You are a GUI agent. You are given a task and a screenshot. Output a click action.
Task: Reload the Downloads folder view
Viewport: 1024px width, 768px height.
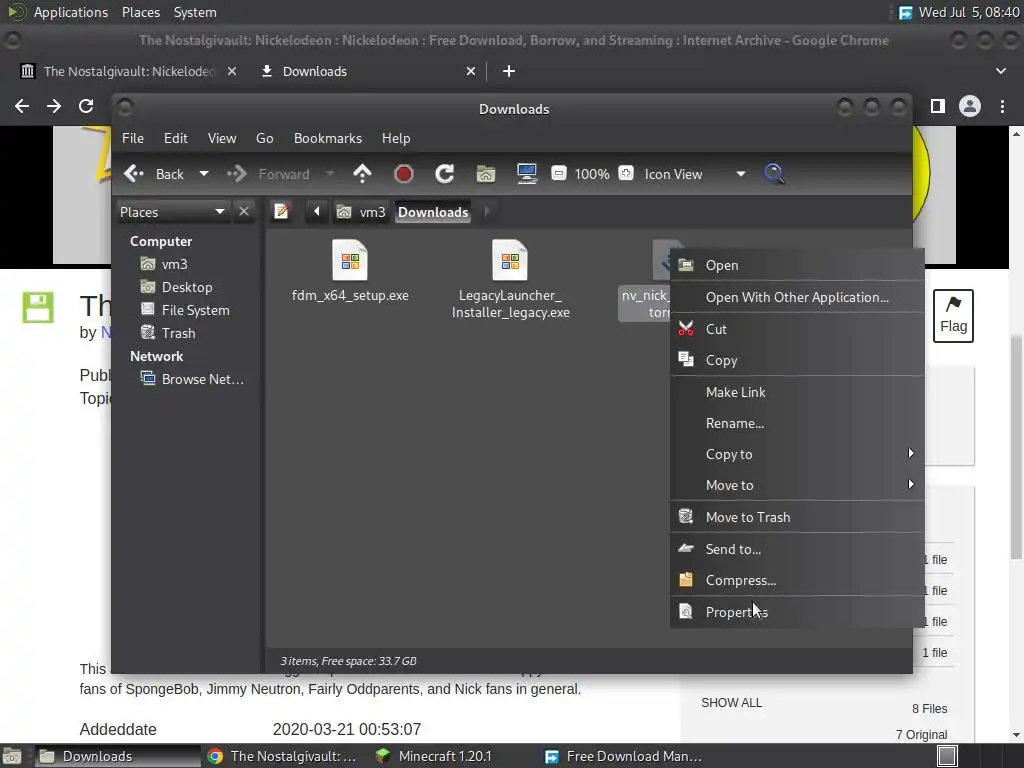(445, 174)
